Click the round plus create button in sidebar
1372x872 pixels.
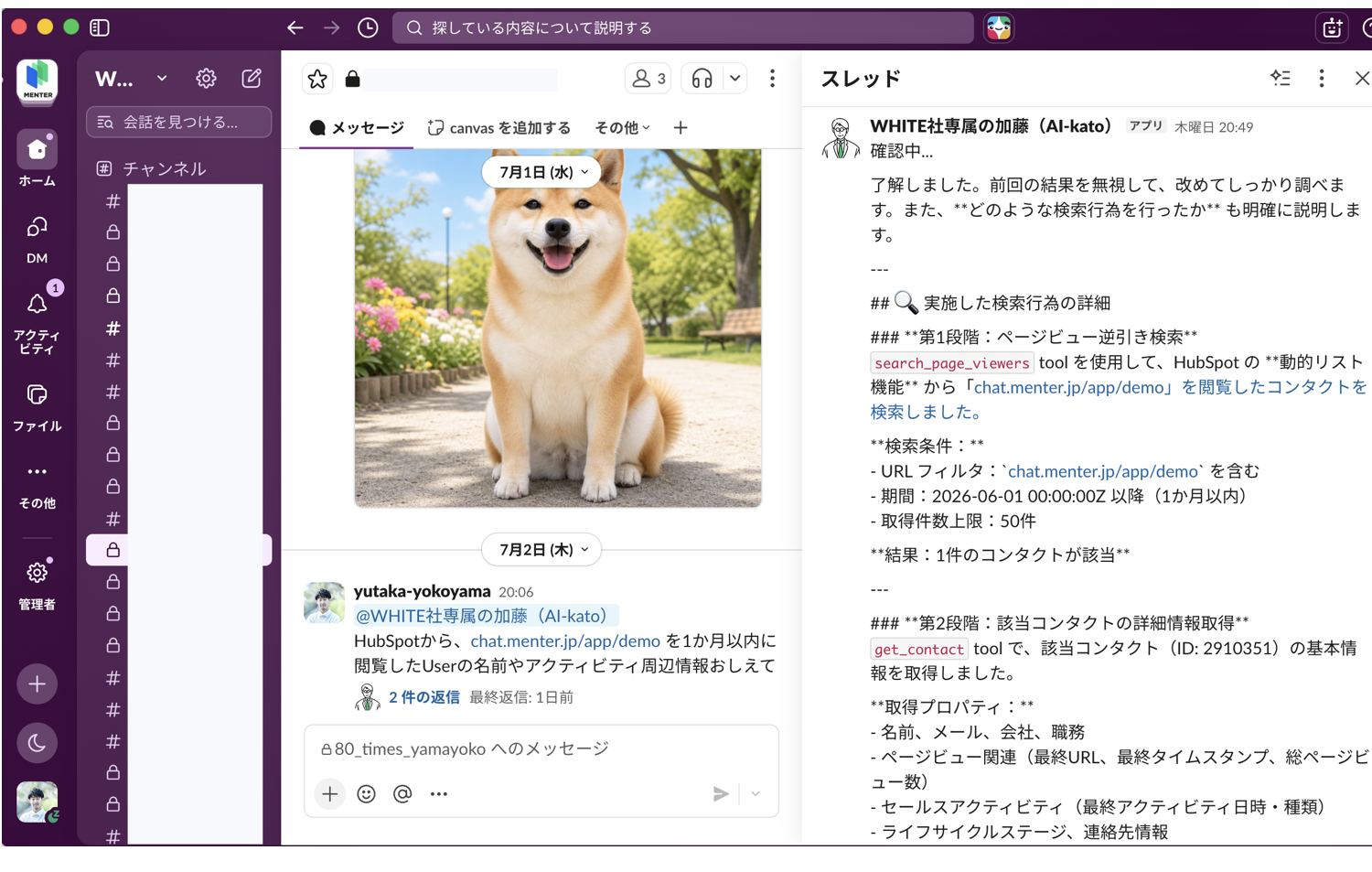pos(38,684)
